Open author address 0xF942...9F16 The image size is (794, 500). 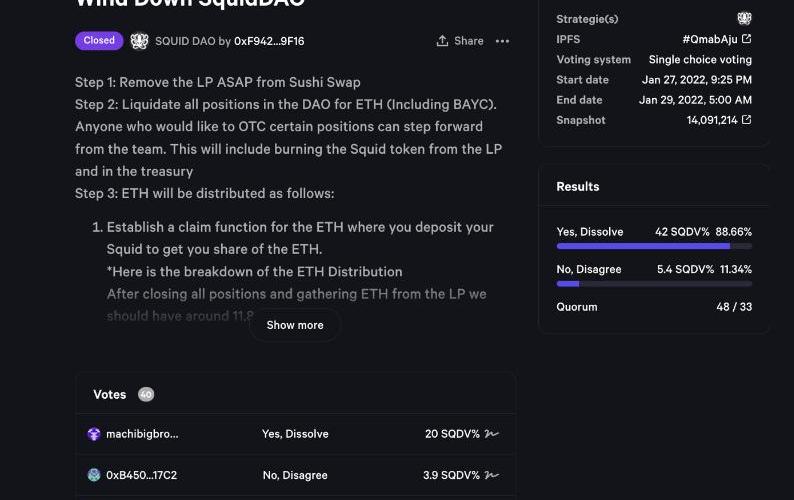(x=269, y=41)
